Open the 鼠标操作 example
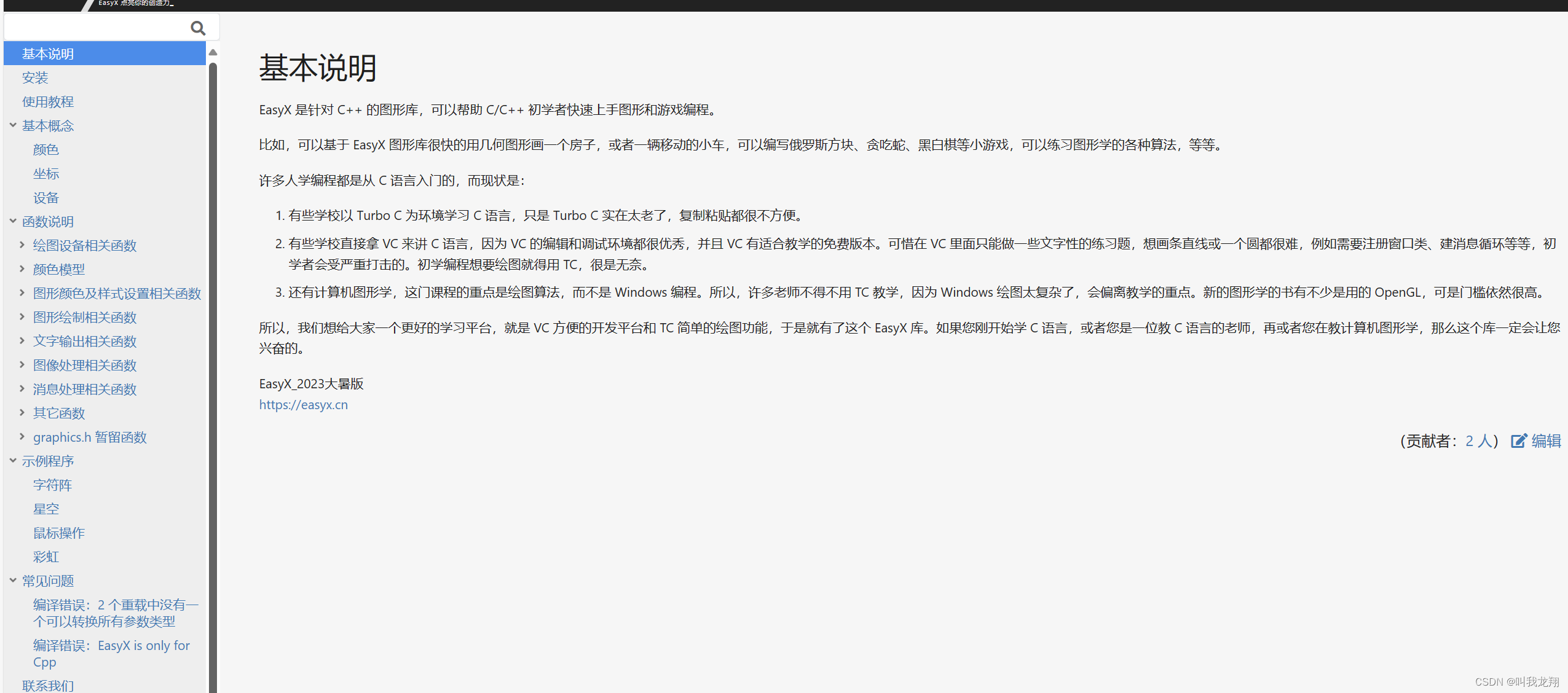The width and height of the screenshot is (1568, 693). [x=59, y=533]
